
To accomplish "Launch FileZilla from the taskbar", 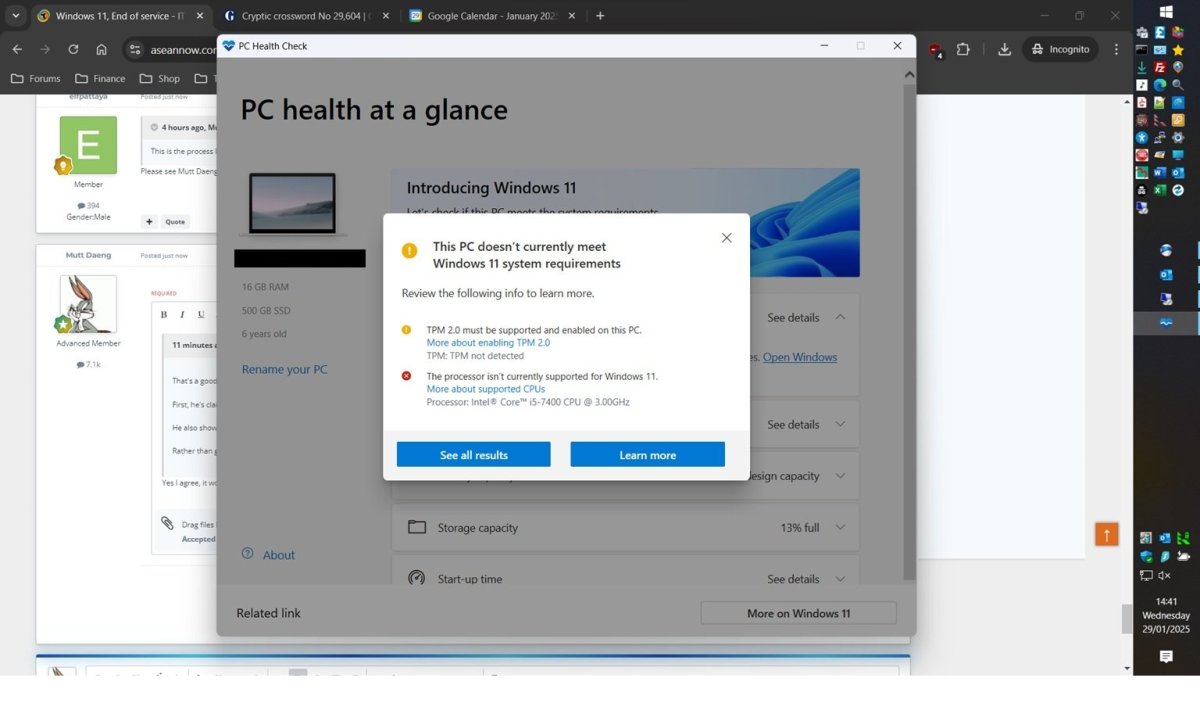I will pyautogui.click(x=1160, y=67).
